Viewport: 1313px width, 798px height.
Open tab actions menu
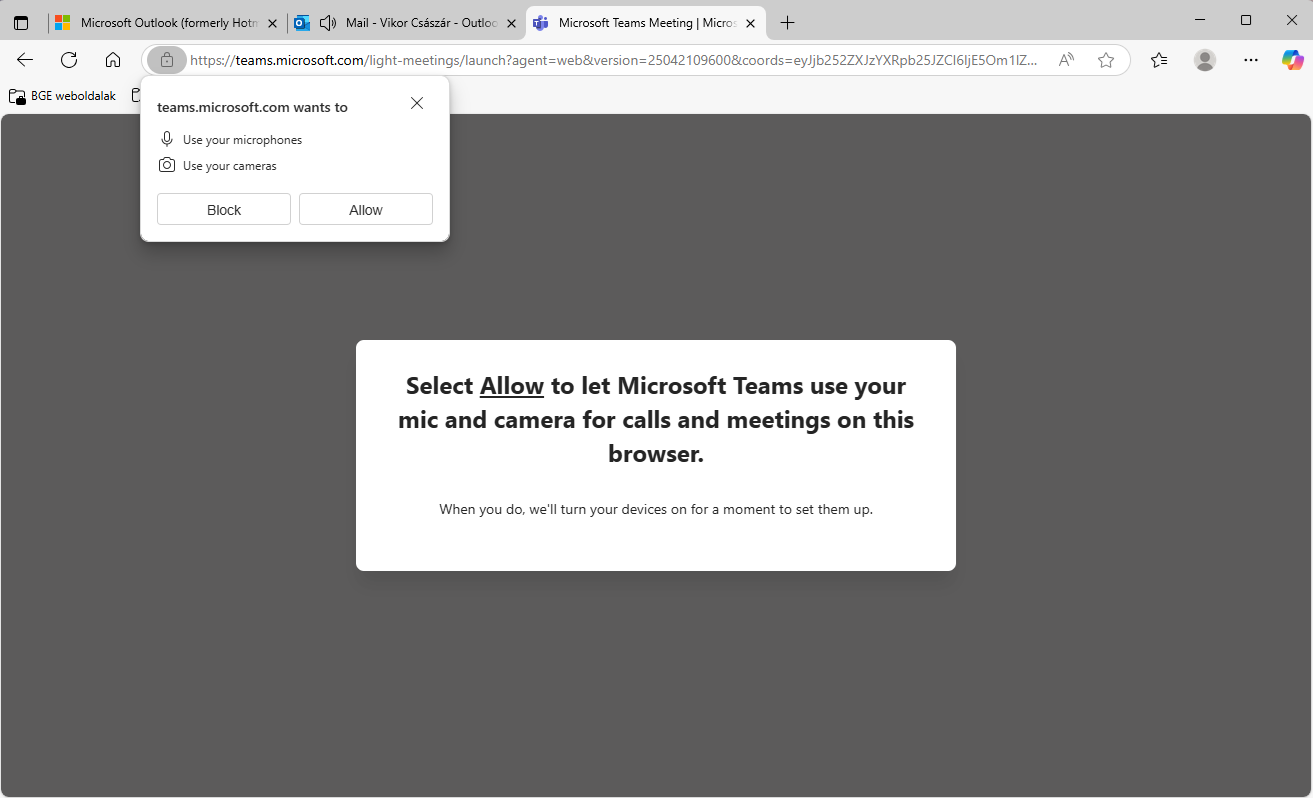pyautogui.click(x=21, y=22)
